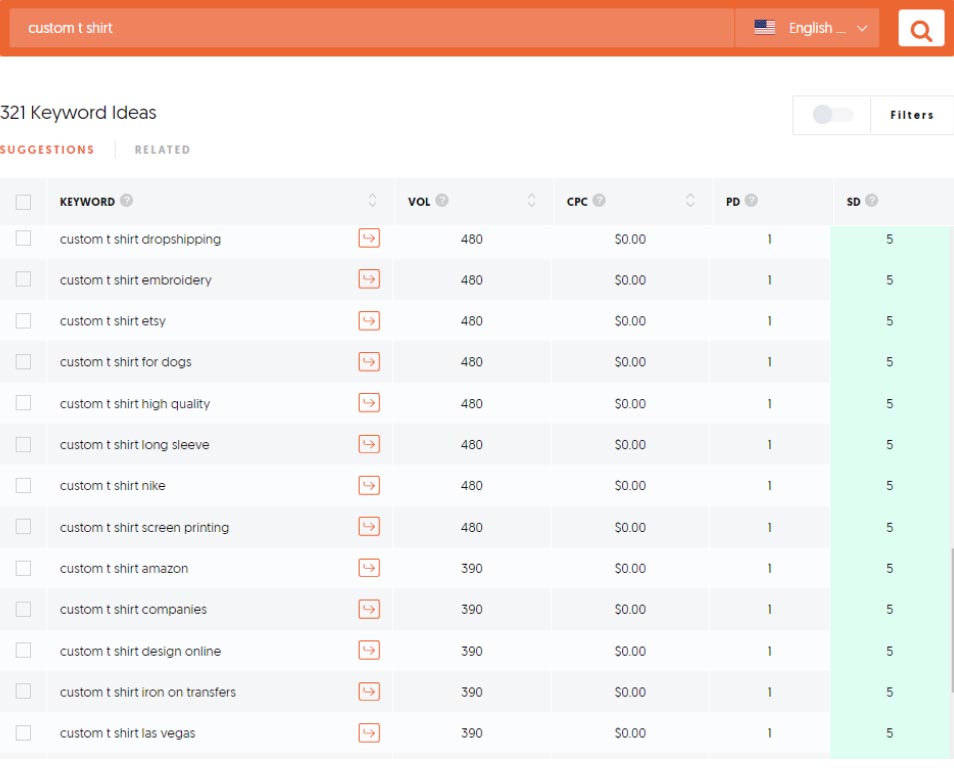Click the help icon next to VOL header
Screen dimensions: 954x770
click(442, 200)
